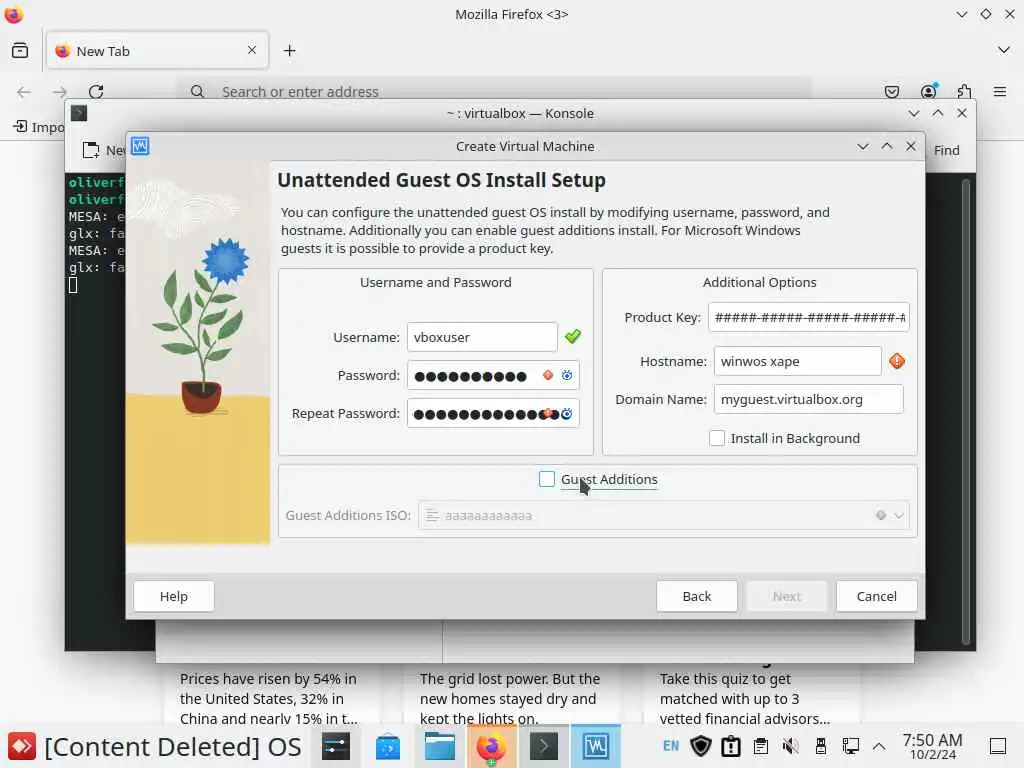Image resolution: width=1024 pixels, height=768 pixels.
Task: Open the application launcher on the taskbar
Action: 22,746
